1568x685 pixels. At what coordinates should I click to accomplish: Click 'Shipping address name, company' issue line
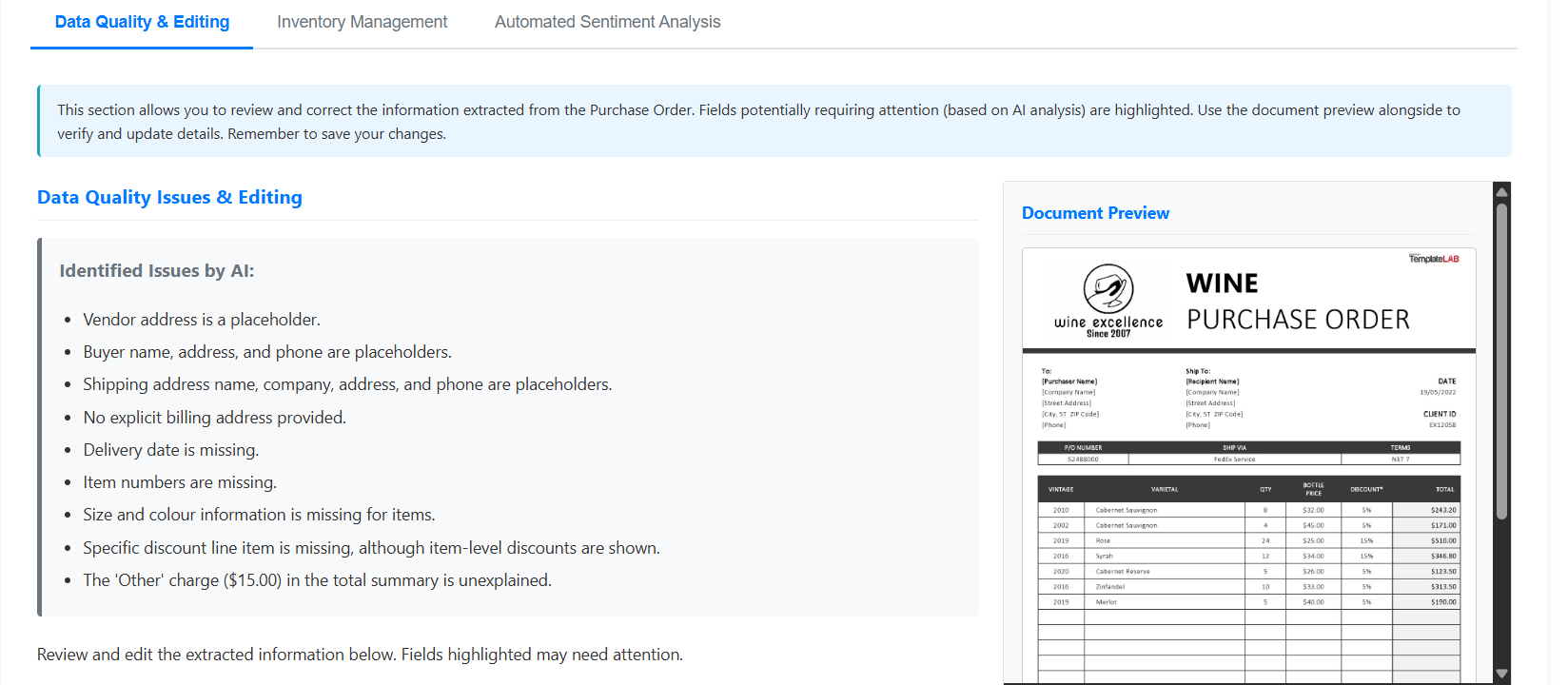point(347,384)
